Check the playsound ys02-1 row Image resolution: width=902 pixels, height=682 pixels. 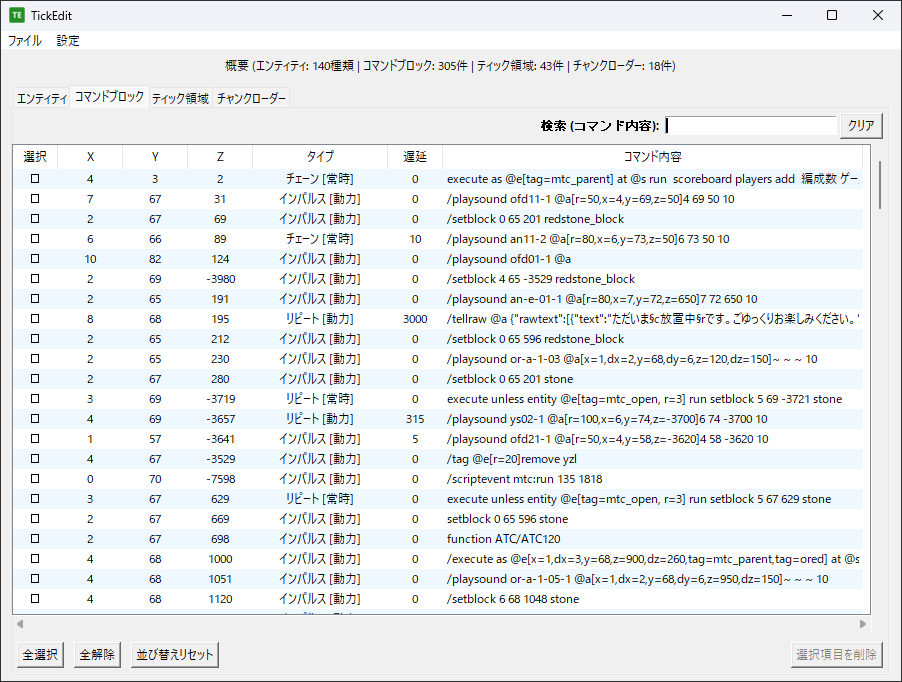pos(35,419)
